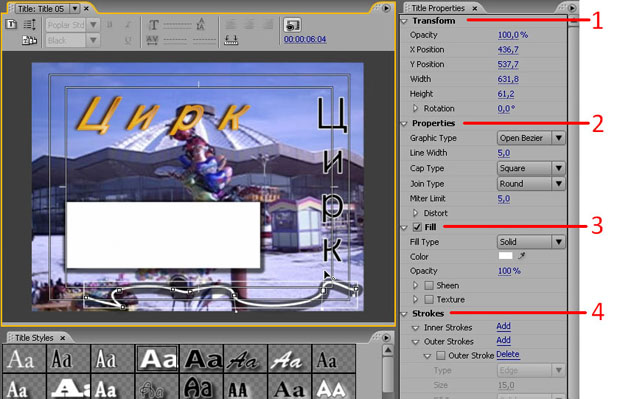The width and height of the screenshot is (620, 399).
Task: Click the Y Position value 537,7
Action: (x=508, y=64)
